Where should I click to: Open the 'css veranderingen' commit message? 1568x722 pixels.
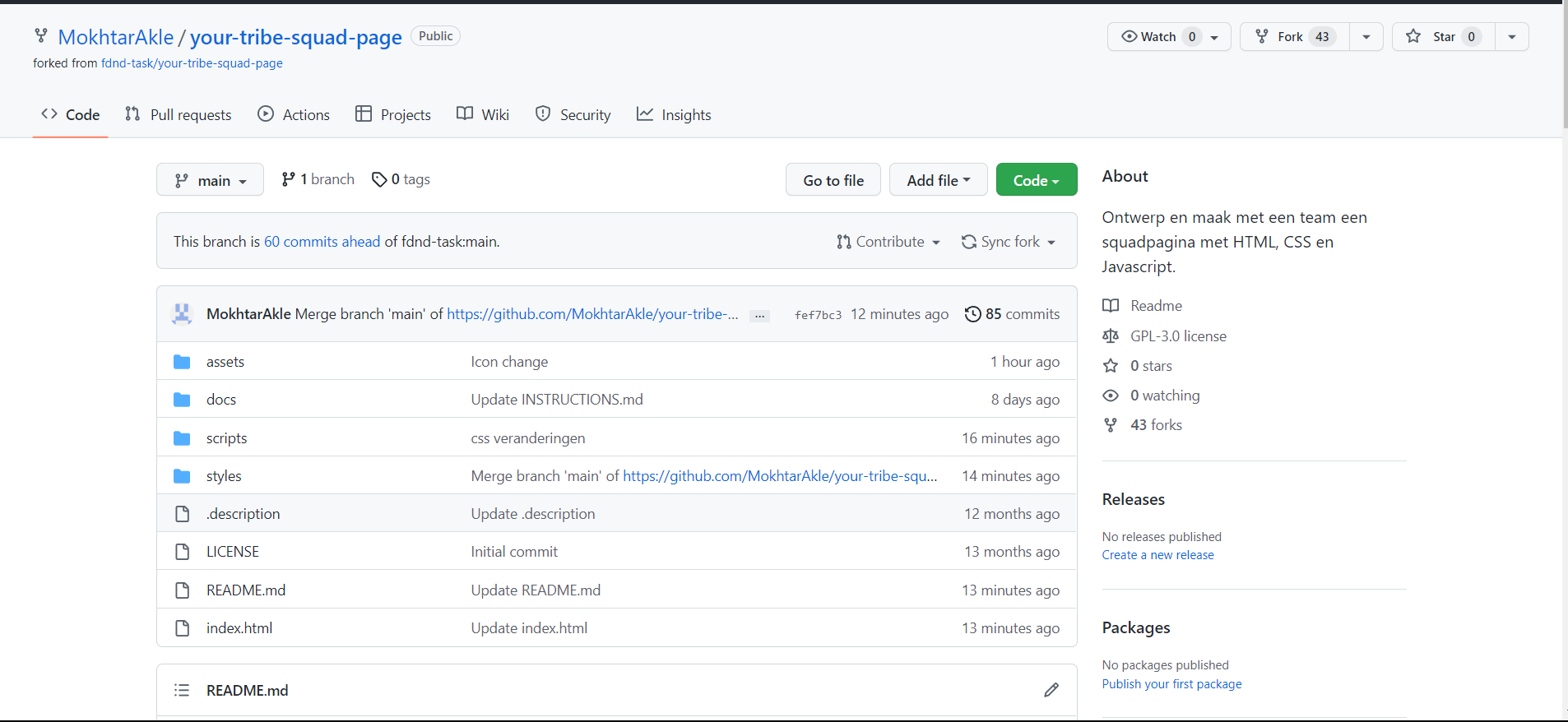click(528, 438)
